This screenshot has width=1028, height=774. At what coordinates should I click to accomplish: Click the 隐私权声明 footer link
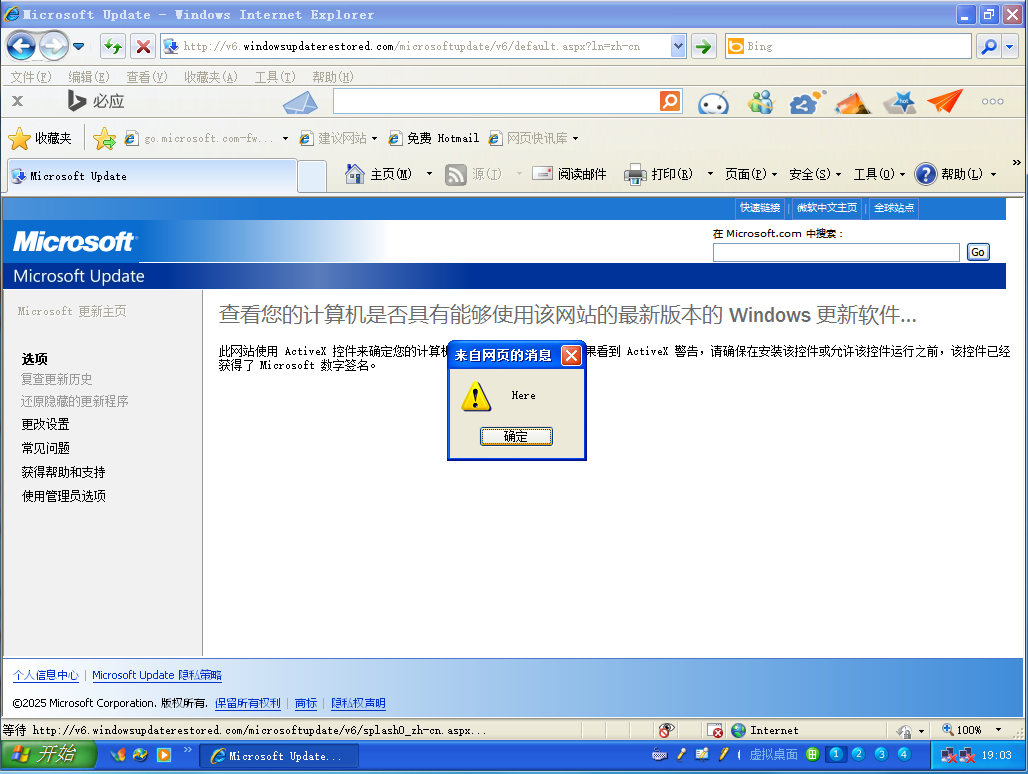pos(358,703)
